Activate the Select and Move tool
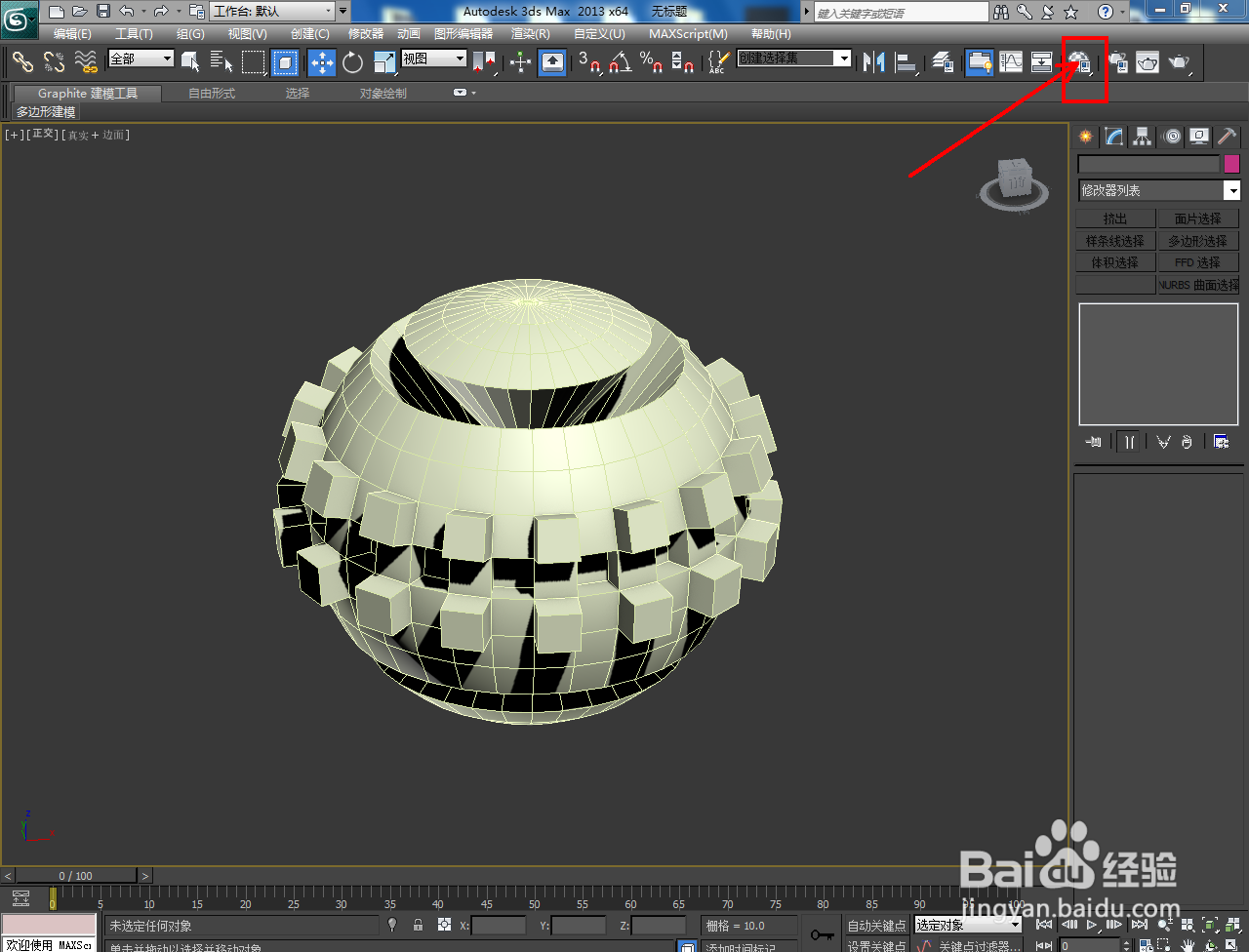This screenshot has width=1249, height=952. click(322, 62)
